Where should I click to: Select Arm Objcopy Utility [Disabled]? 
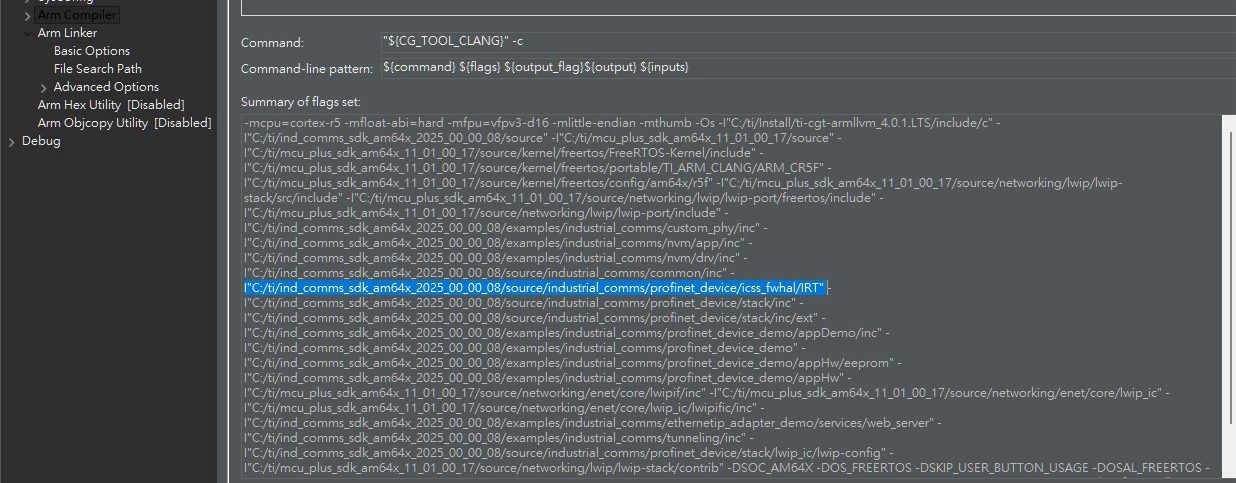(x=124, y=123)
